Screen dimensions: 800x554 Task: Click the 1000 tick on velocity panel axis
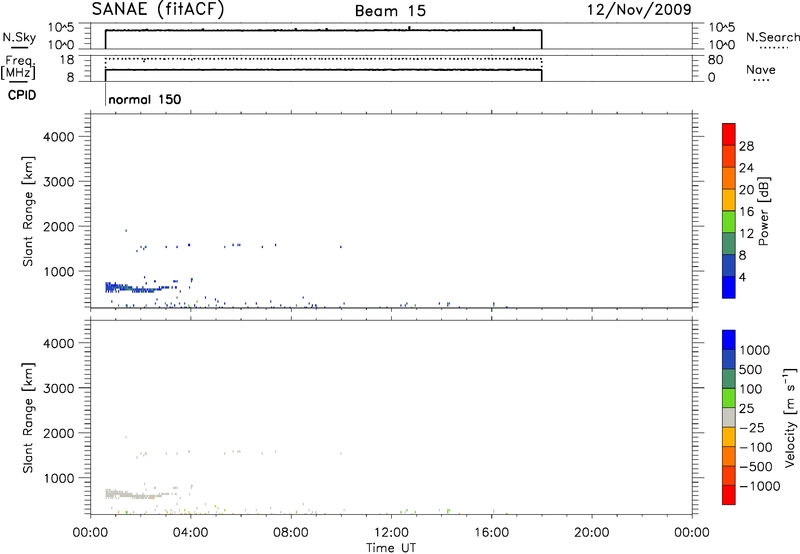coord(59,478)
